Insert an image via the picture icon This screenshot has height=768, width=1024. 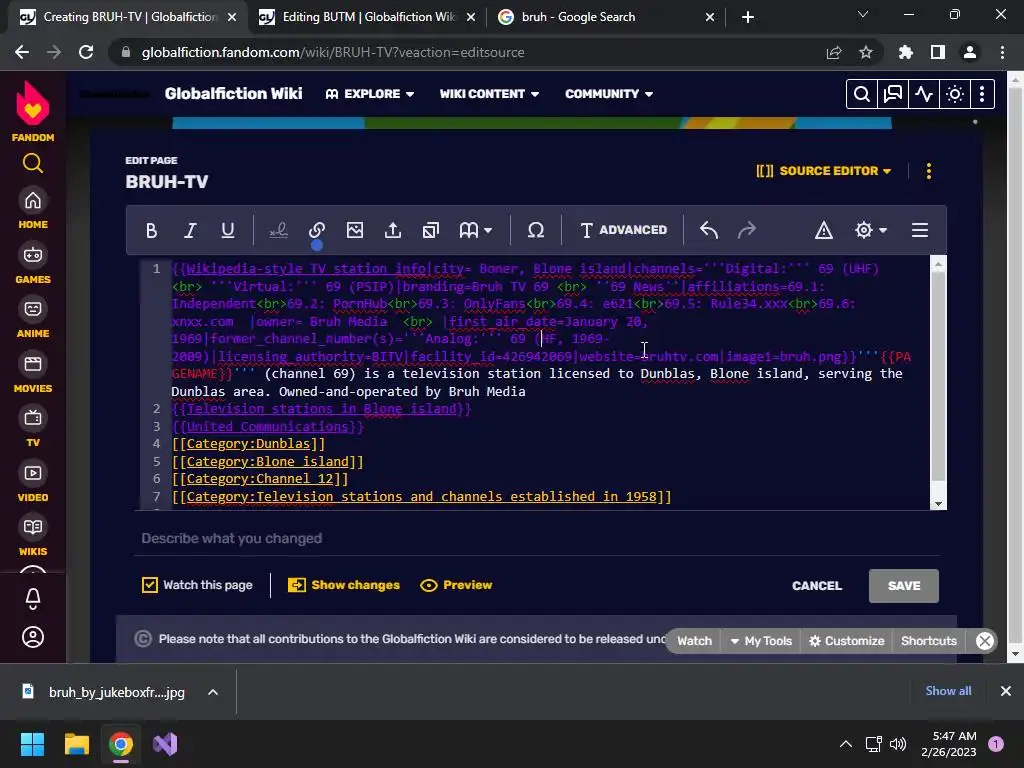[355, 231]
